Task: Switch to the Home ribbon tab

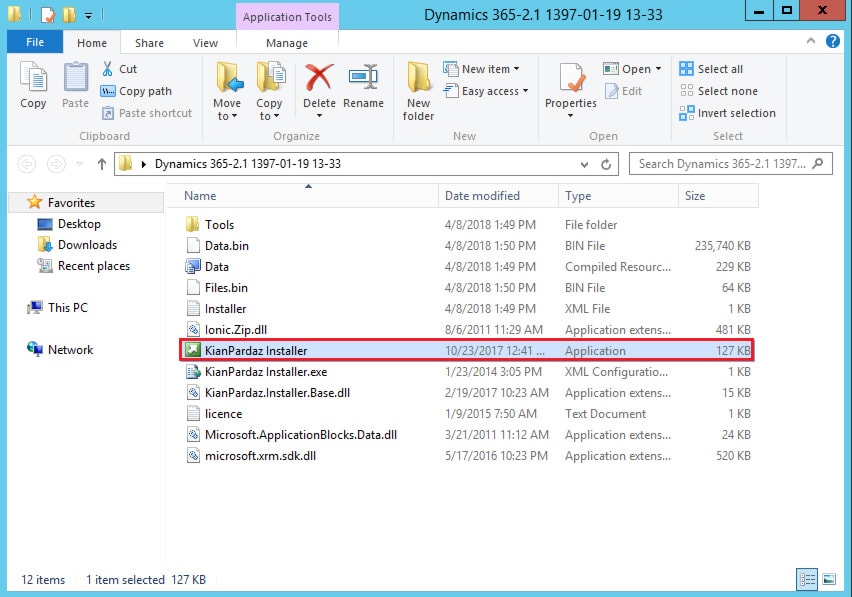Action: [92, 43]
